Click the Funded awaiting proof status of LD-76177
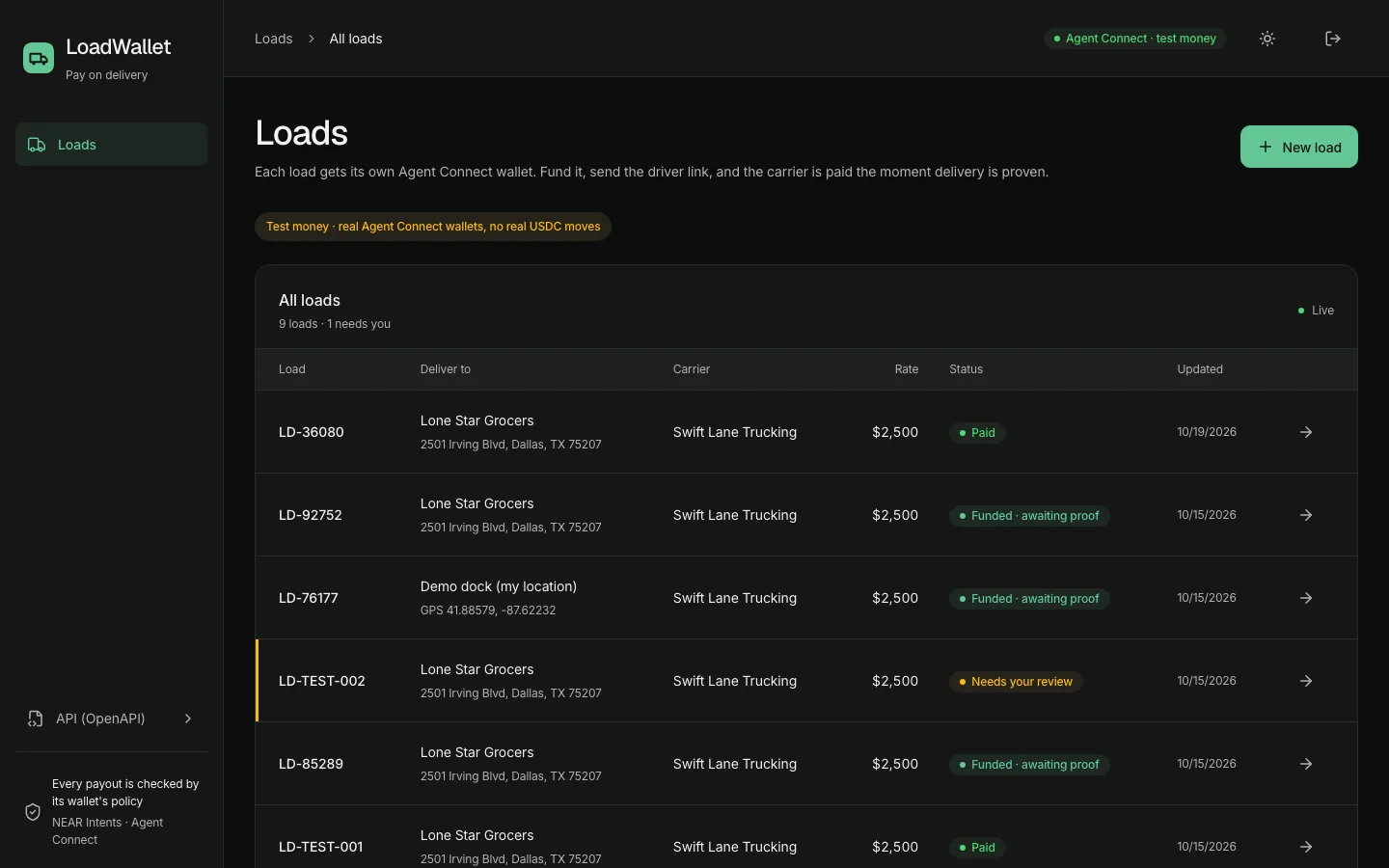This screenshot has width=1389, height=868. click(x=1029, y=599)
